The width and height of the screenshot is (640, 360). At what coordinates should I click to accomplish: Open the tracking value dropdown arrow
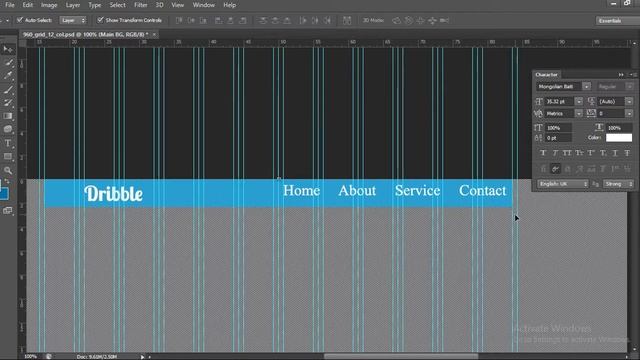(x=629, y=113)
